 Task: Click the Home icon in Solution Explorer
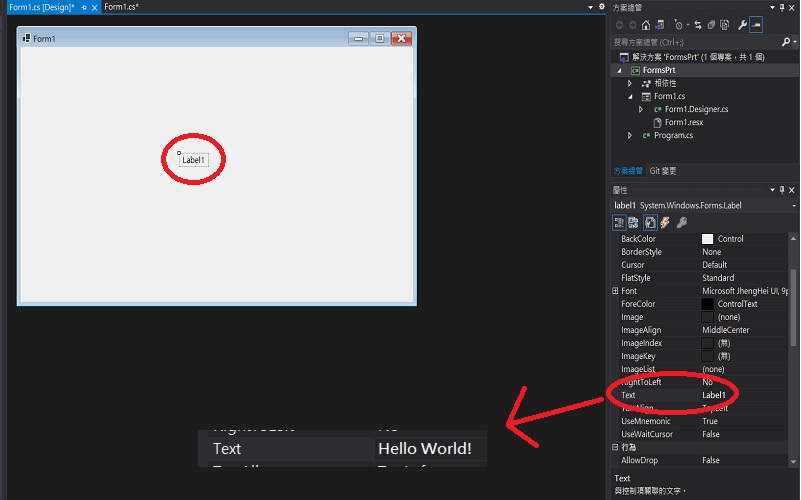[646, 25]
